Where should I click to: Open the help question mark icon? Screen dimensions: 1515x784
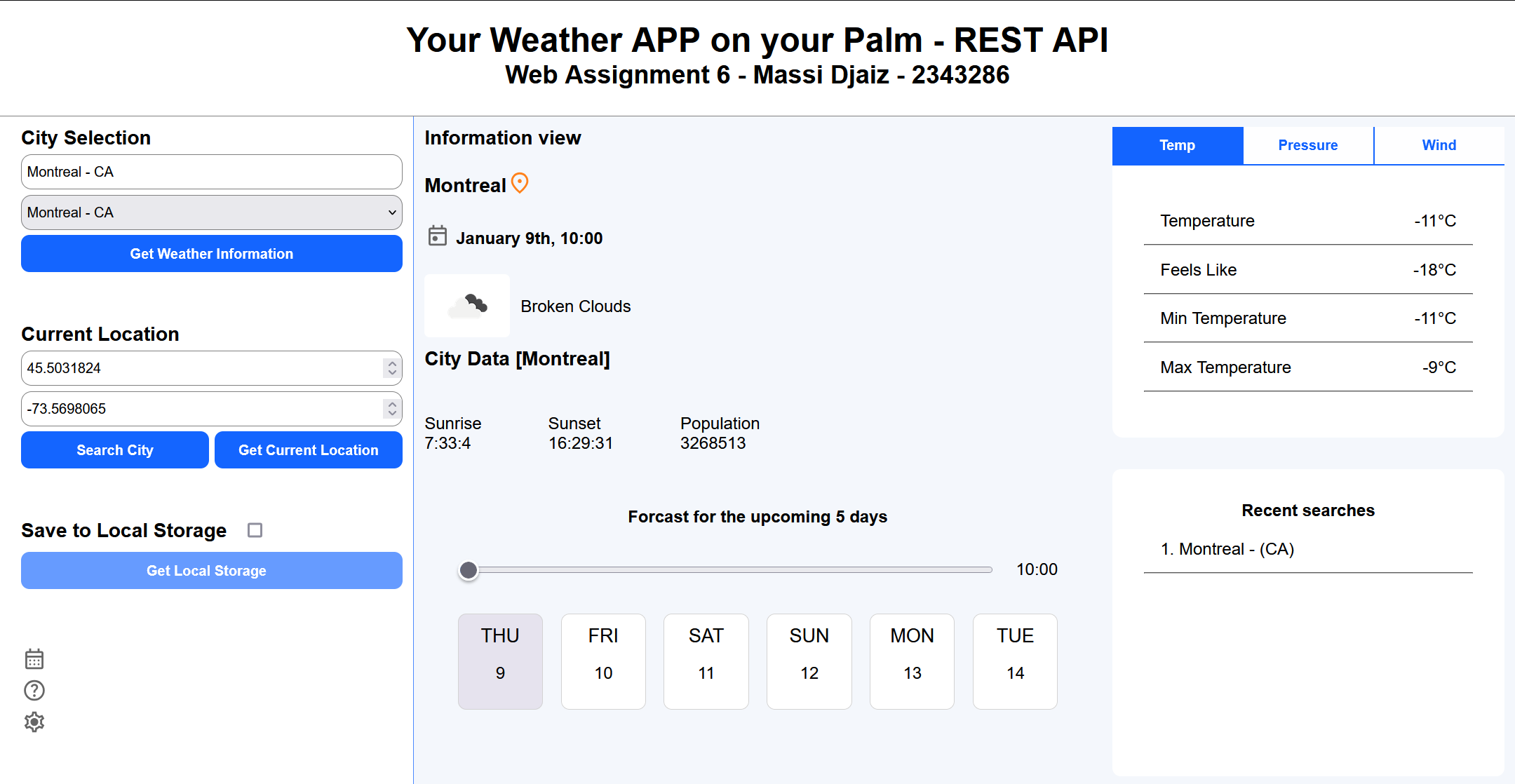pos(34,691)
